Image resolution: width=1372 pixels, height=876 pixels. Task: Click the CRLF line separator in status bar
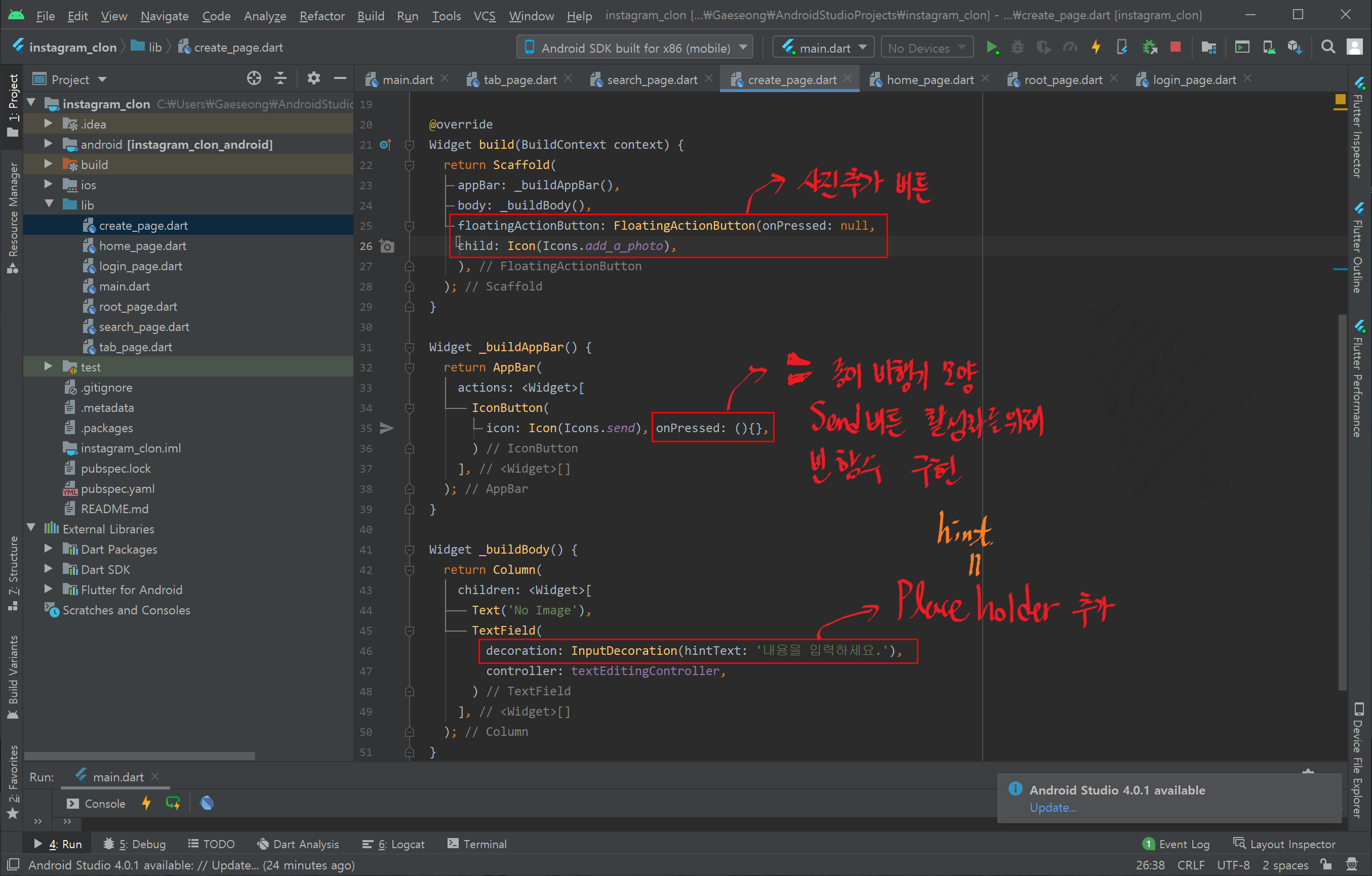tap(1191, 864)
